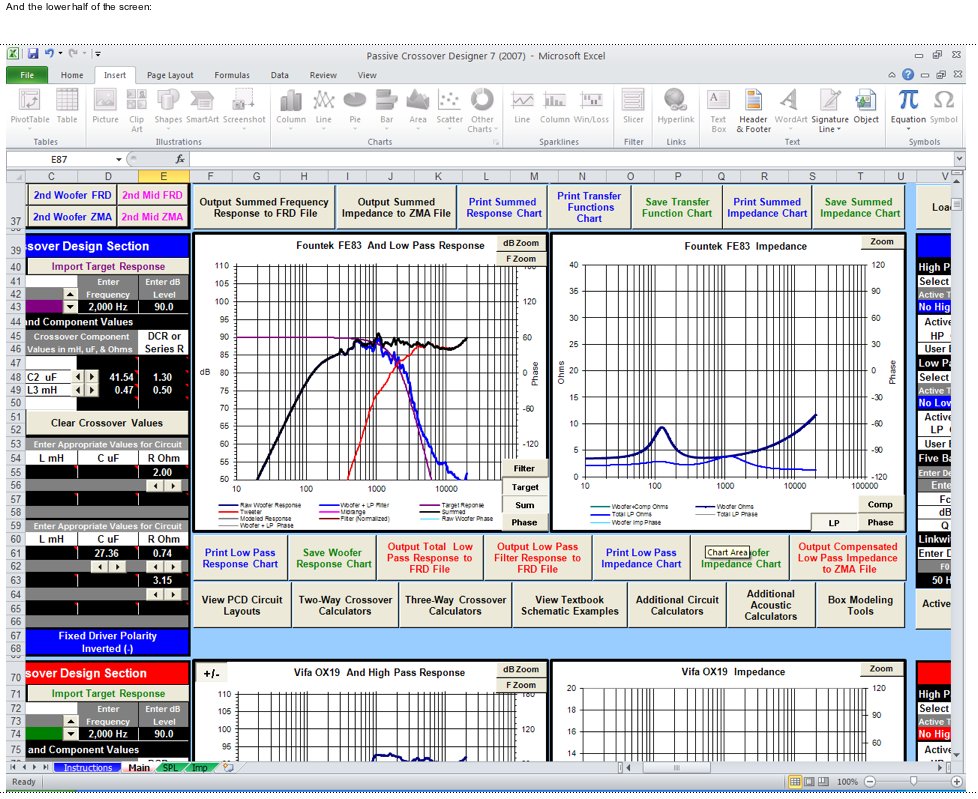The width and height of the screenshot is (978, 799).
Task: Insert a Win/Loss sparkline
Action: [x=591, y=107]
